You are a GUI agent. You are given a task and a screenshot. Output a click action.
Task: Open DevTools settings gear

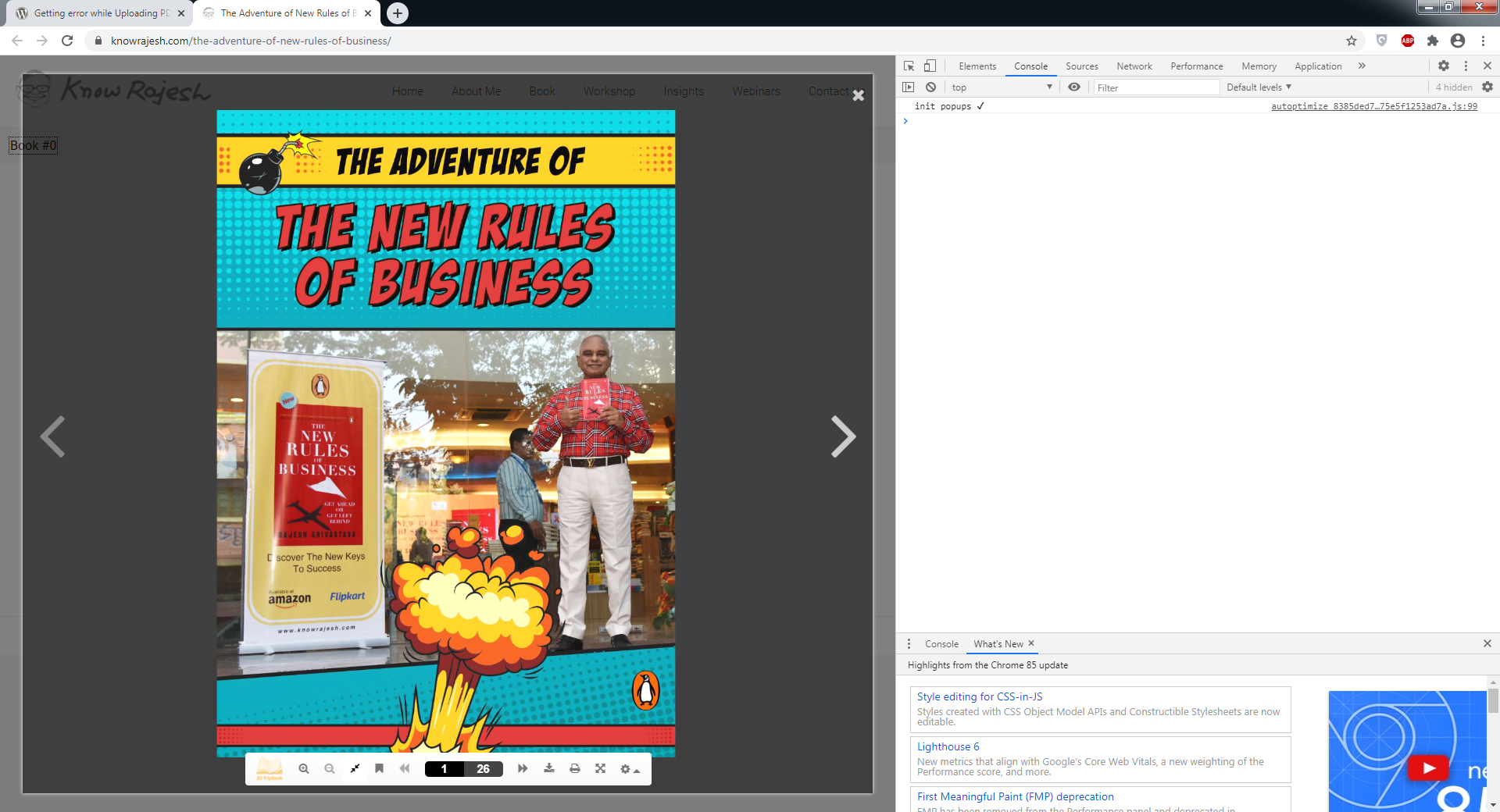[x=1444, y=66]
